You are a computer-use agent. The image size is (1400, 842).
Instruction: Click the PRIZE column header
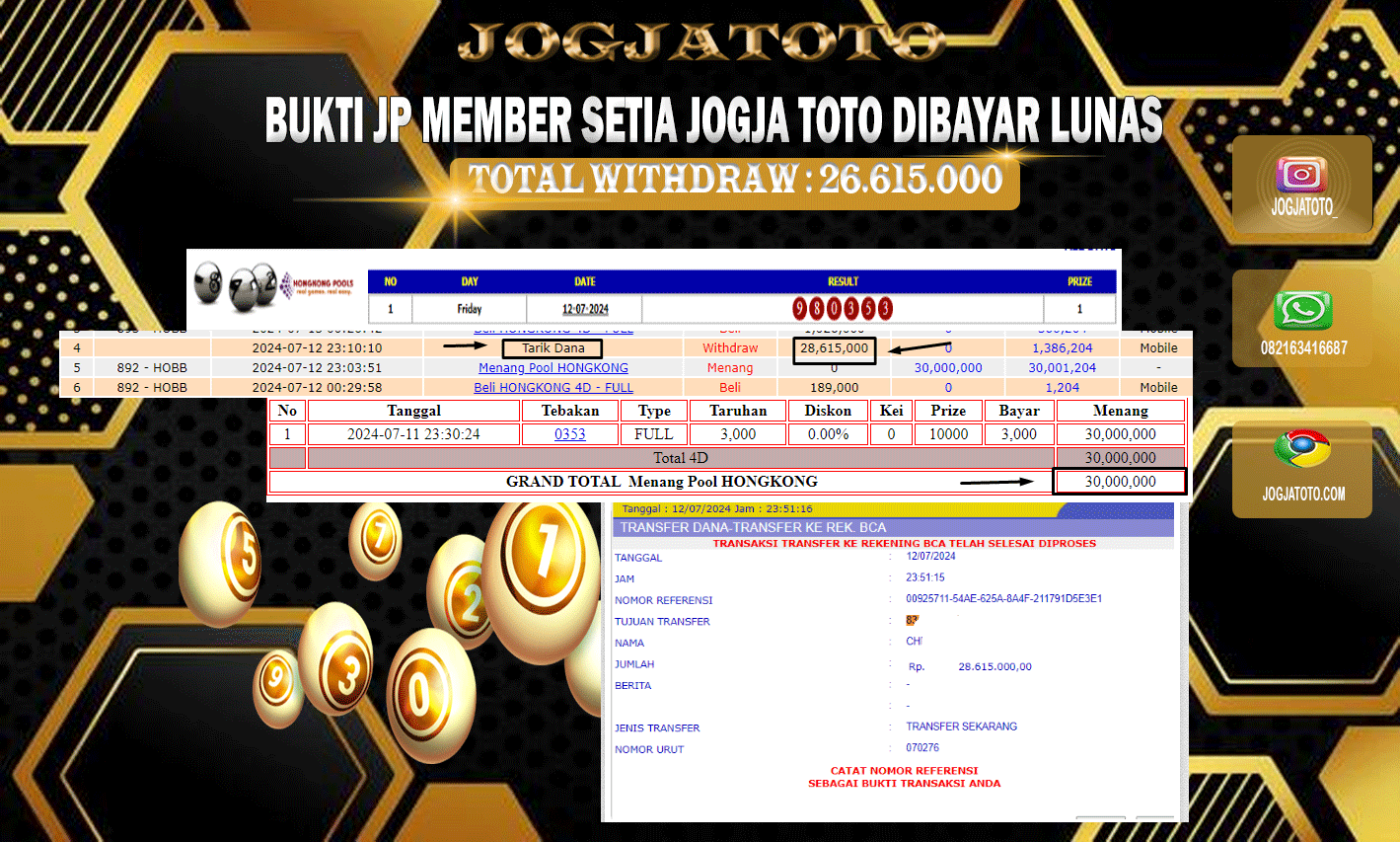pos(1079,281)
